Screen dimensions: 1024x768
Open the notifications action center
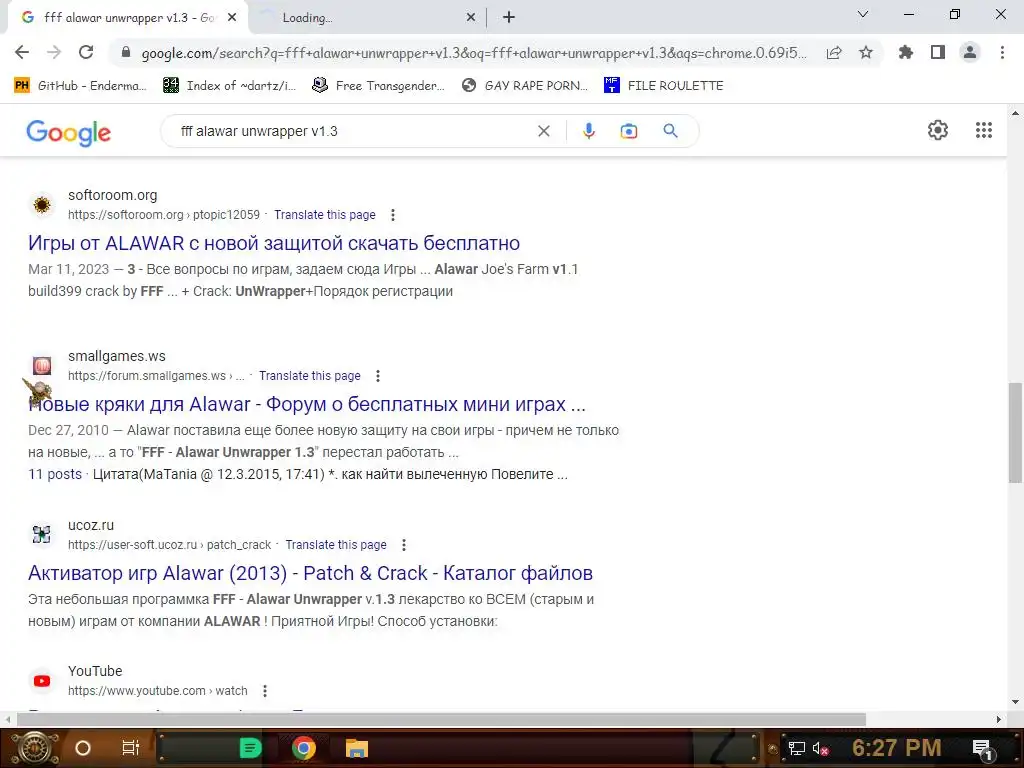coord(983,748)
